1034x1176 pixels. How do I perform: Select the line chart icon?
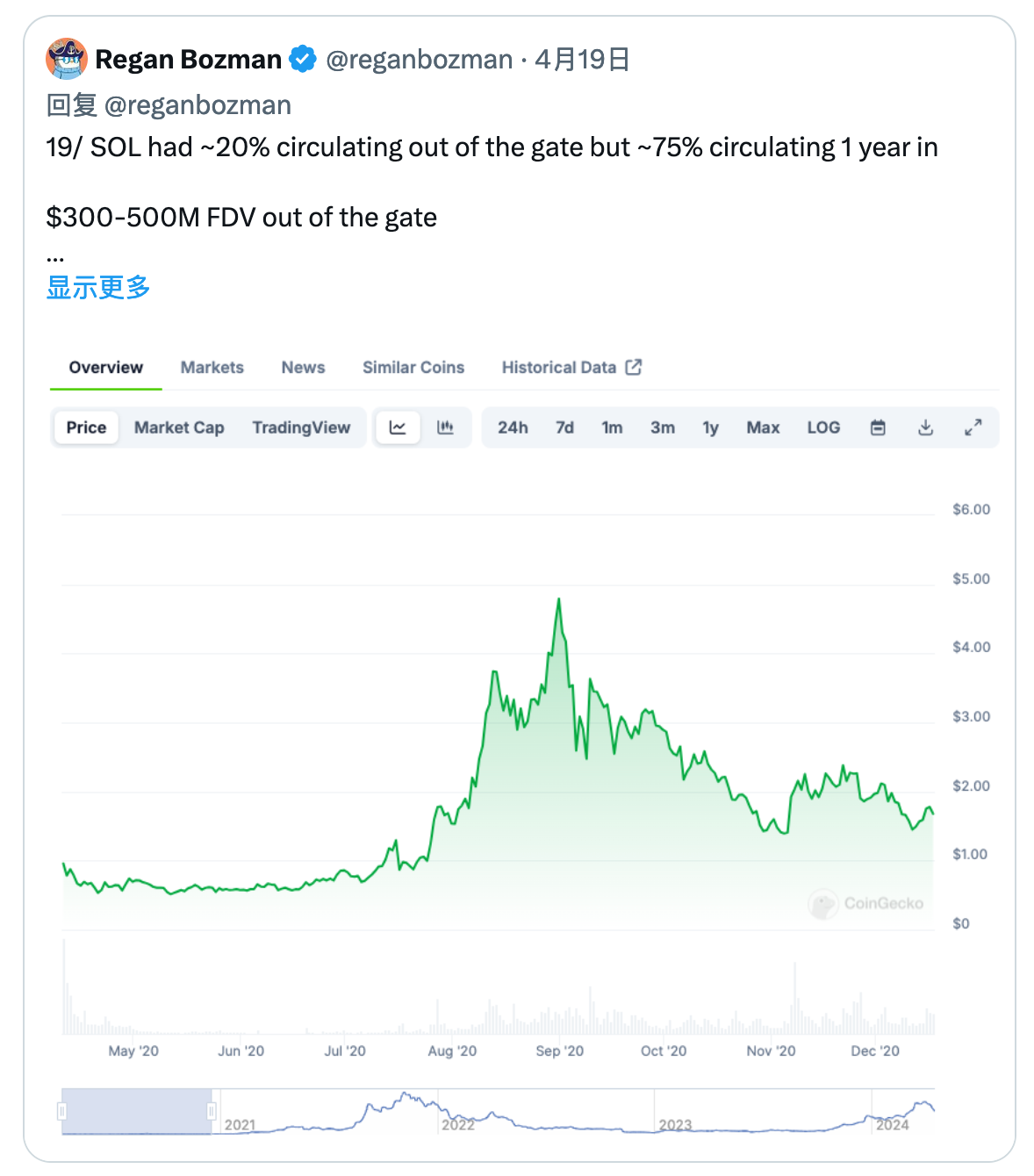[x=398, y=427]
